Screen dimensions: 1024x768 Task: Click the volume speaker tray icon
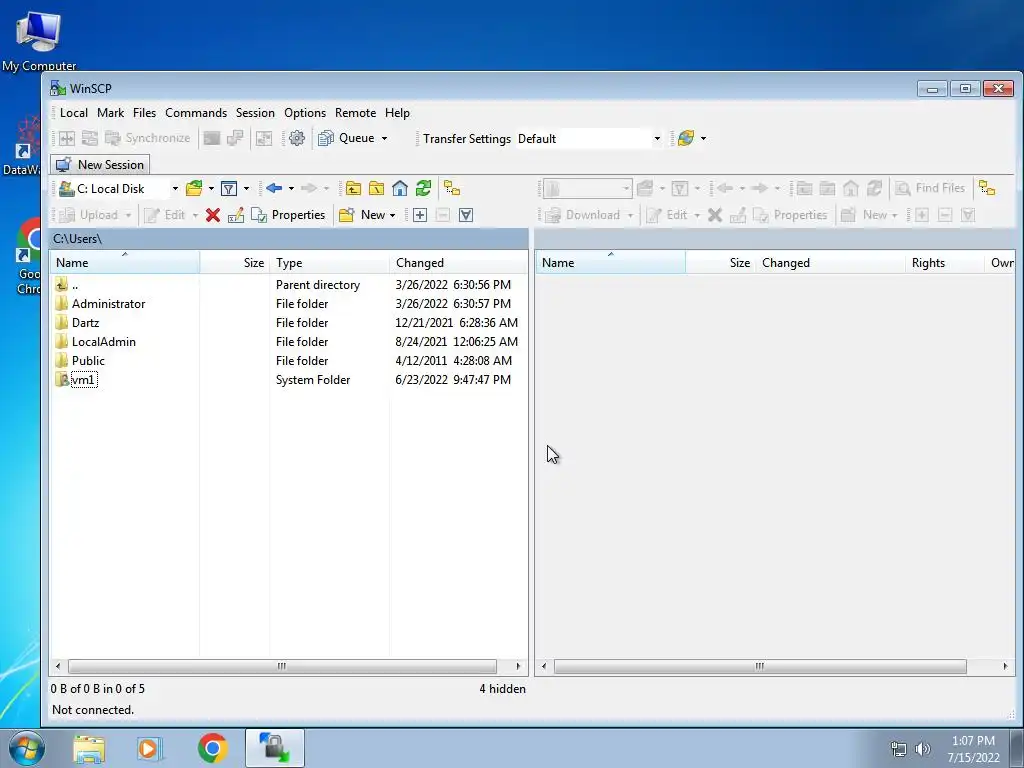(923, 749)
